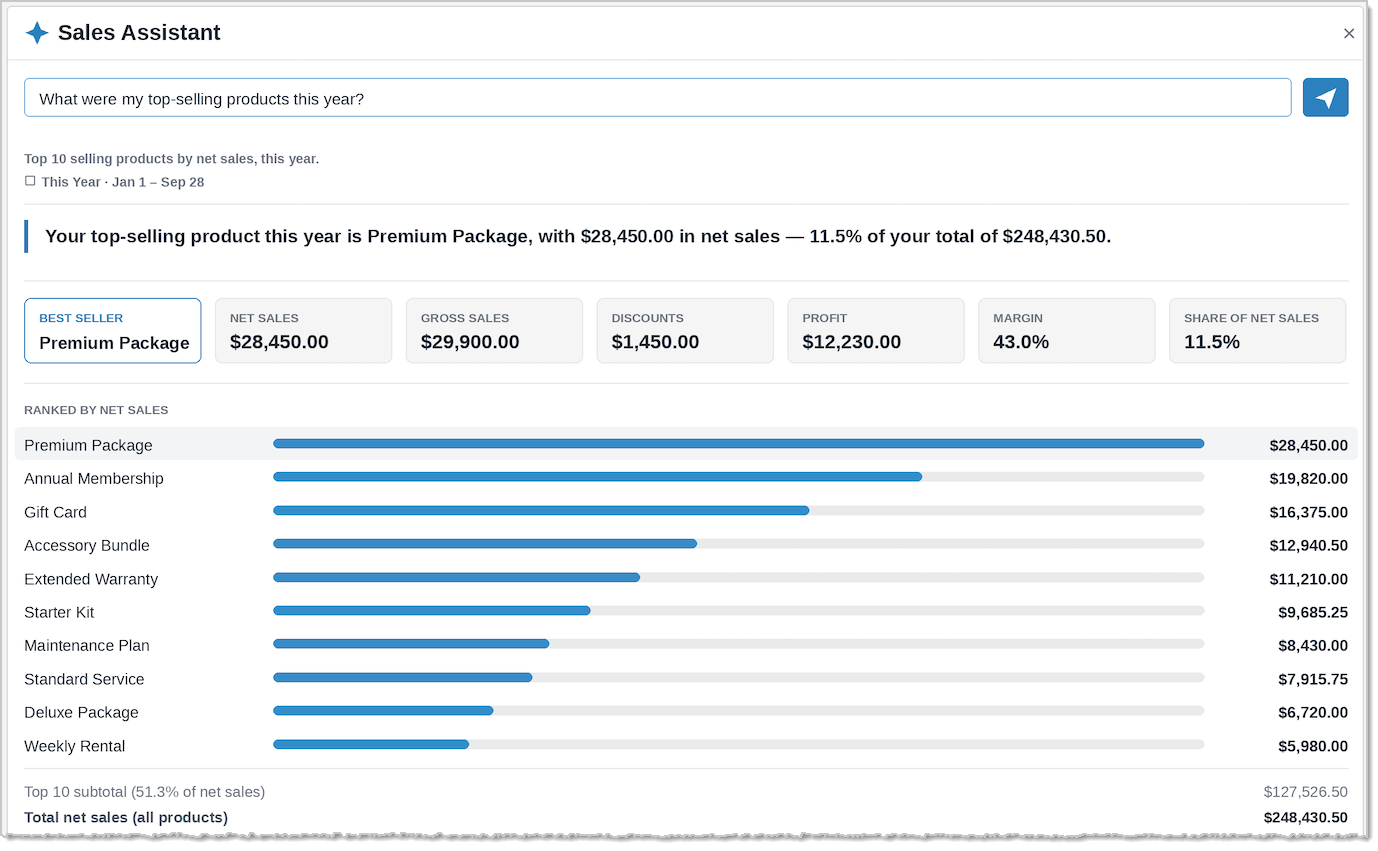1378x851 pixels.
Task: Select the Share of Net Sales card
Action: tap(1257, 331)
